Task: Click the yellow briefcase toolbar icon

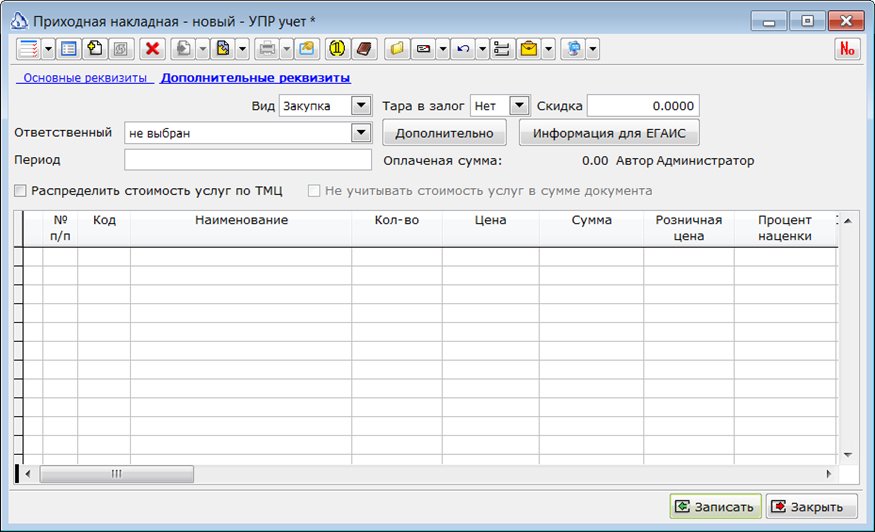Action: (528, 49)
